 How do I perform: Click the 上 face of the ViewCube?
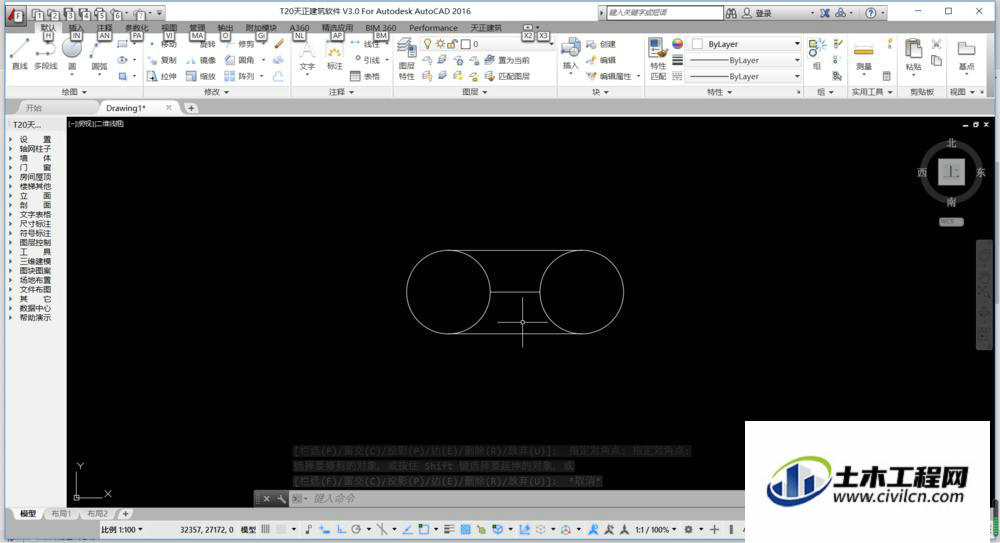(x=951, y=172)
